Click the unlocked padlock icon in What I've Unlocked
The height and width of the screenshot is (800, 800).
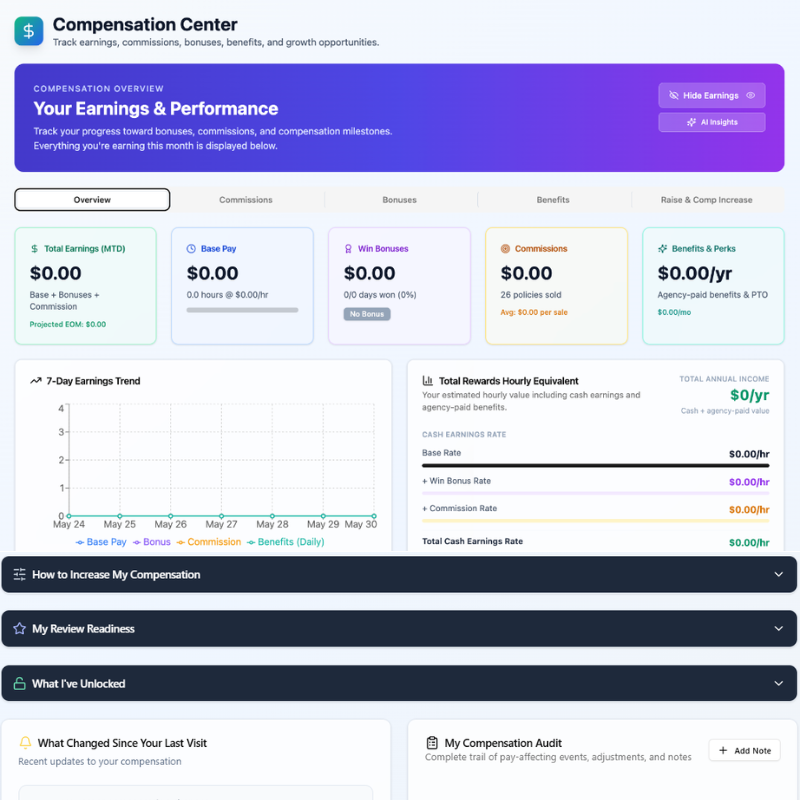(19, 683)
